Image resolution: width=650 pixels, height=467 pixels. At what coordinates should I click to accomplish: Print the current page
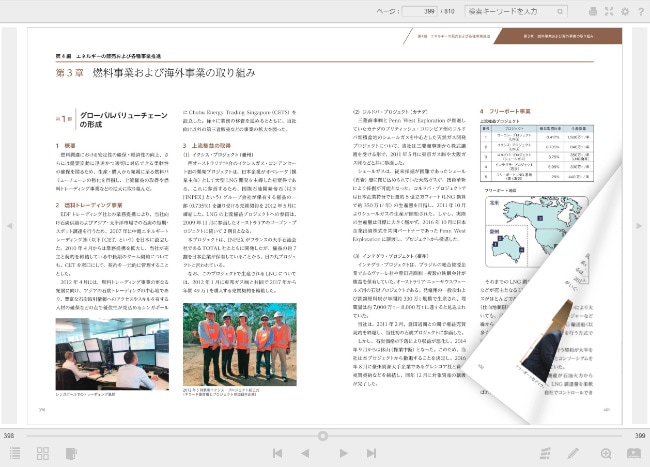593,11
